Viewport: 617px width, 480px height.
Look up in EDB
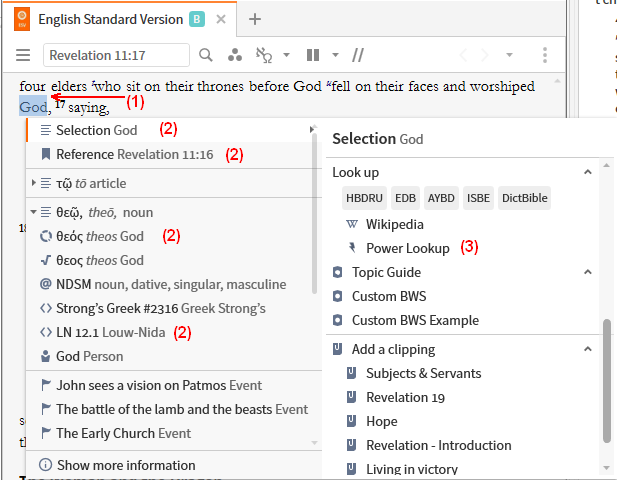405,198
